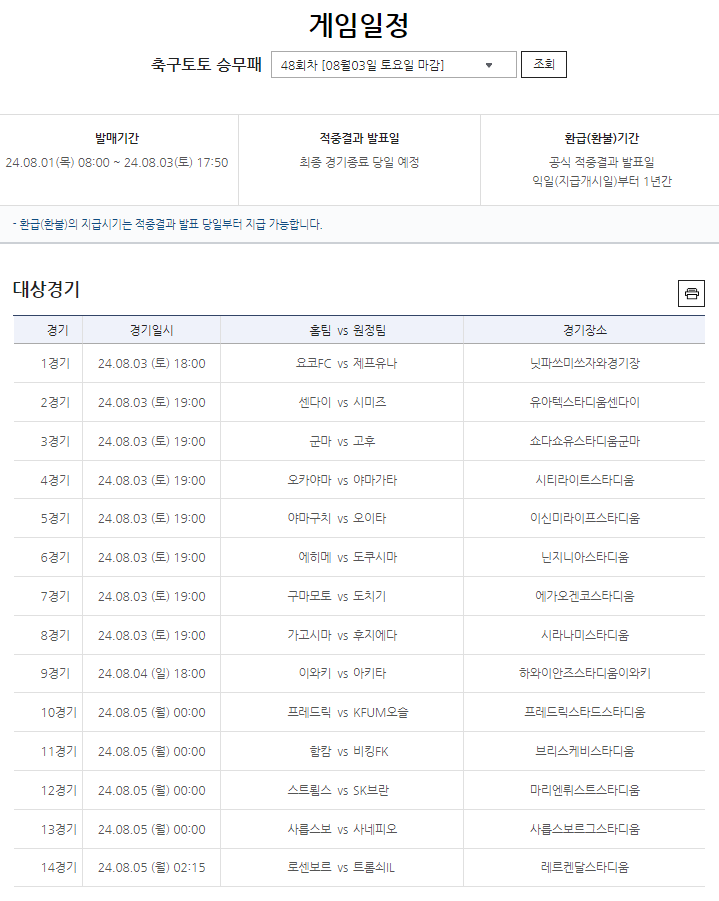Click 로센보르 vs 트롬쇠IL matchup
Image resolution: width=719 pixels, height=901 pixels.
click(341, 868)
